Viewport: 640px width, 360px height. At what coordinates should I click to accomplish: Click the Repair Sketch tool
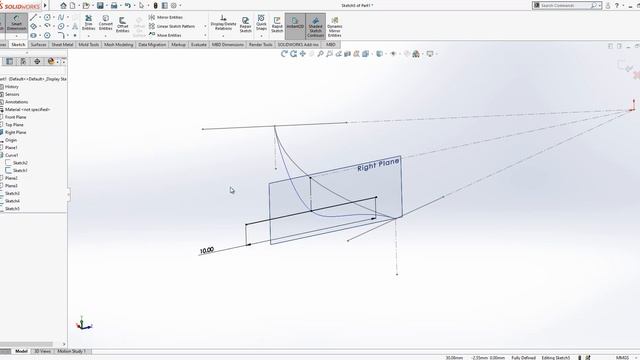(x=245, y=24)
